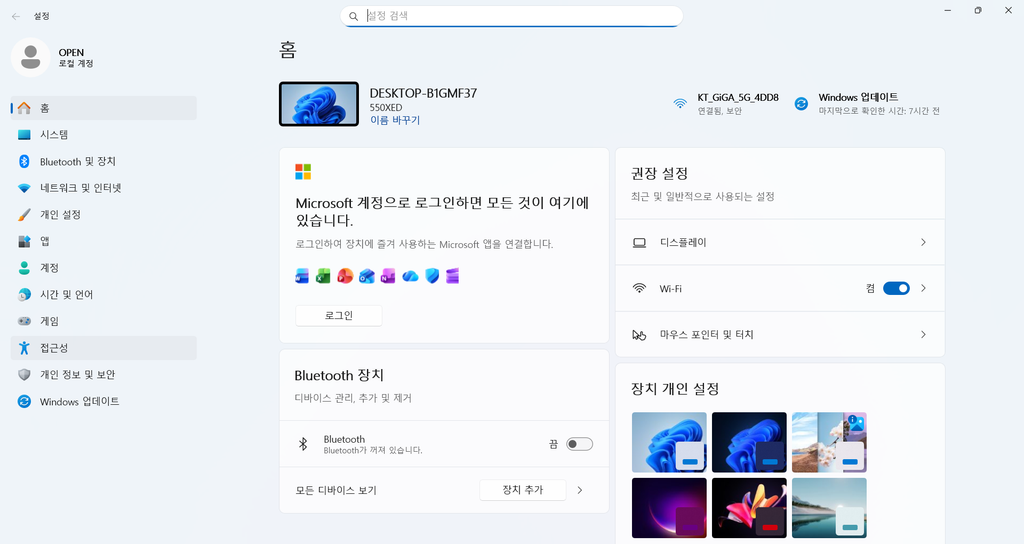This screenshot has width=1024, height=544.
Task: Click the OneDrive cloud icon
Action: point(410,276)
